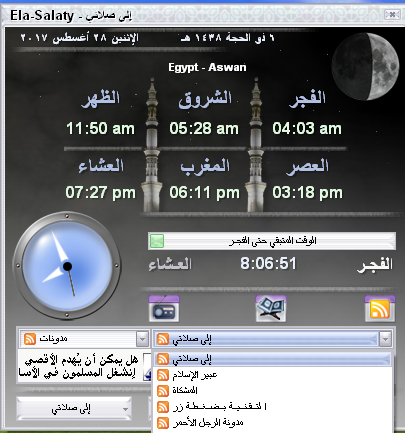Click the Dhuhr time 11:50 am
Image resolution: width=405 pixels, height=433 pixels.
click(x=100, y=129)
